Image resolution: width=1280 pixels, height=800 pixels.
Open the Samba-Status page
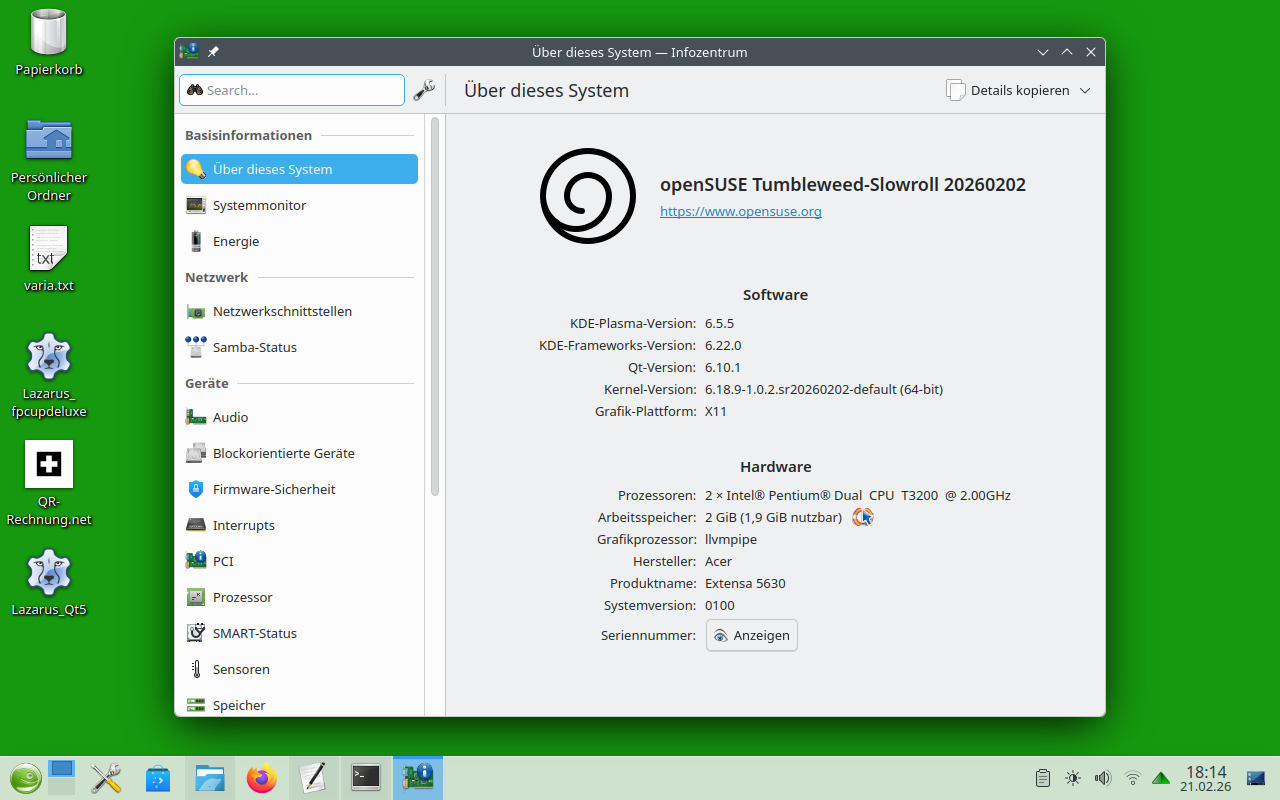click(x=254, y=347)
